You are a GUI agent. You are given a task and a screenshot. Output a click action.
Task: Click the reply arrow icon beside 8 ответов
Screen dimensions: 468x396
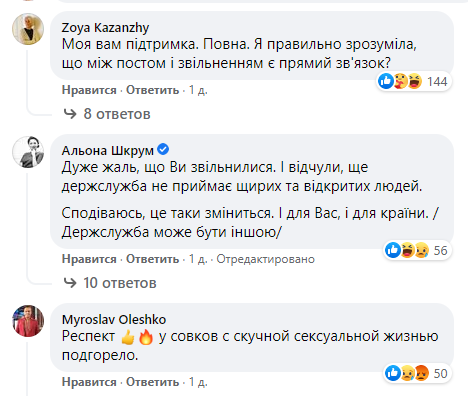coord(70,114)
